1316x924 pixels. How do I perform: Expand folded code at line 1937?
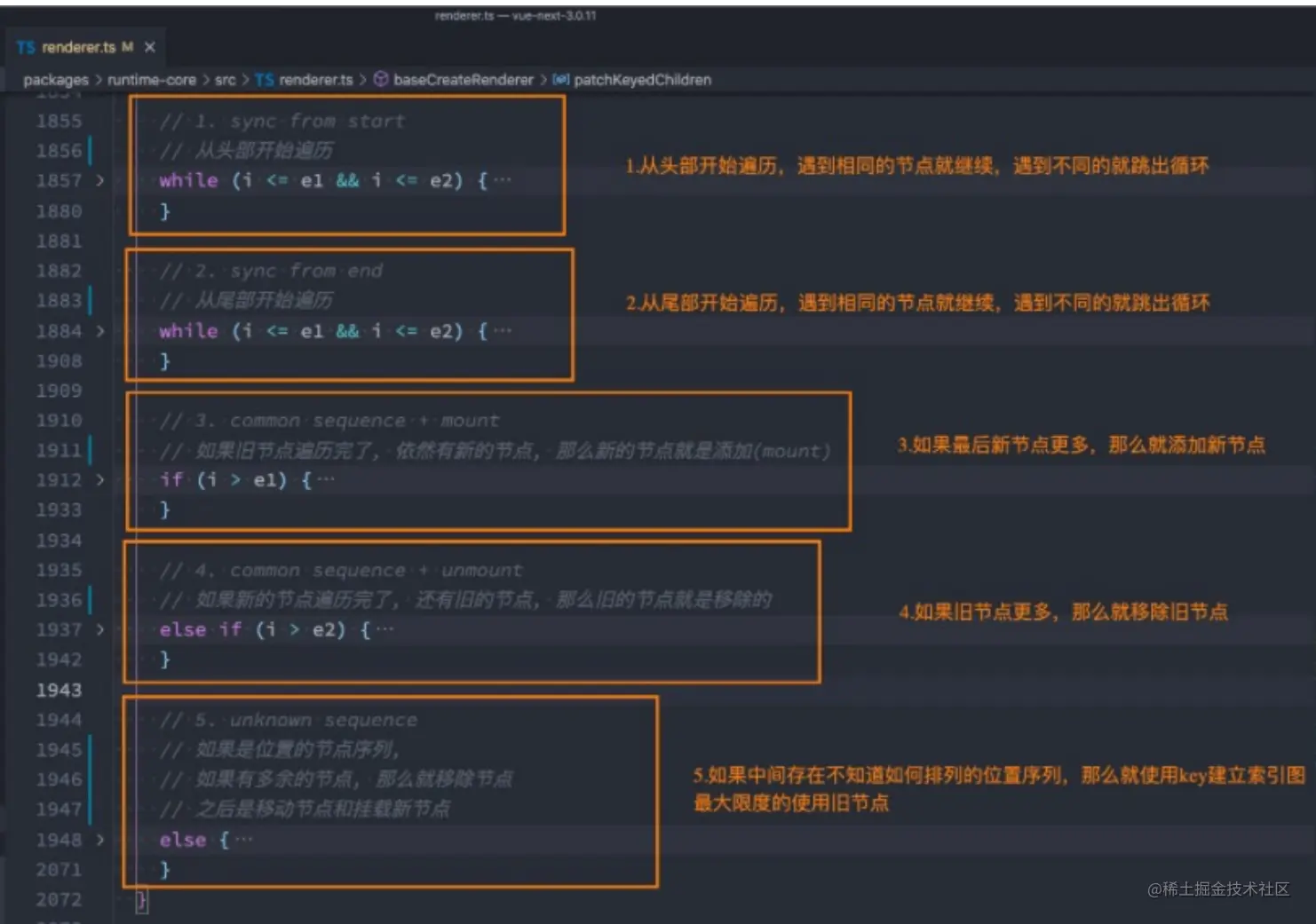click(99, 629)
